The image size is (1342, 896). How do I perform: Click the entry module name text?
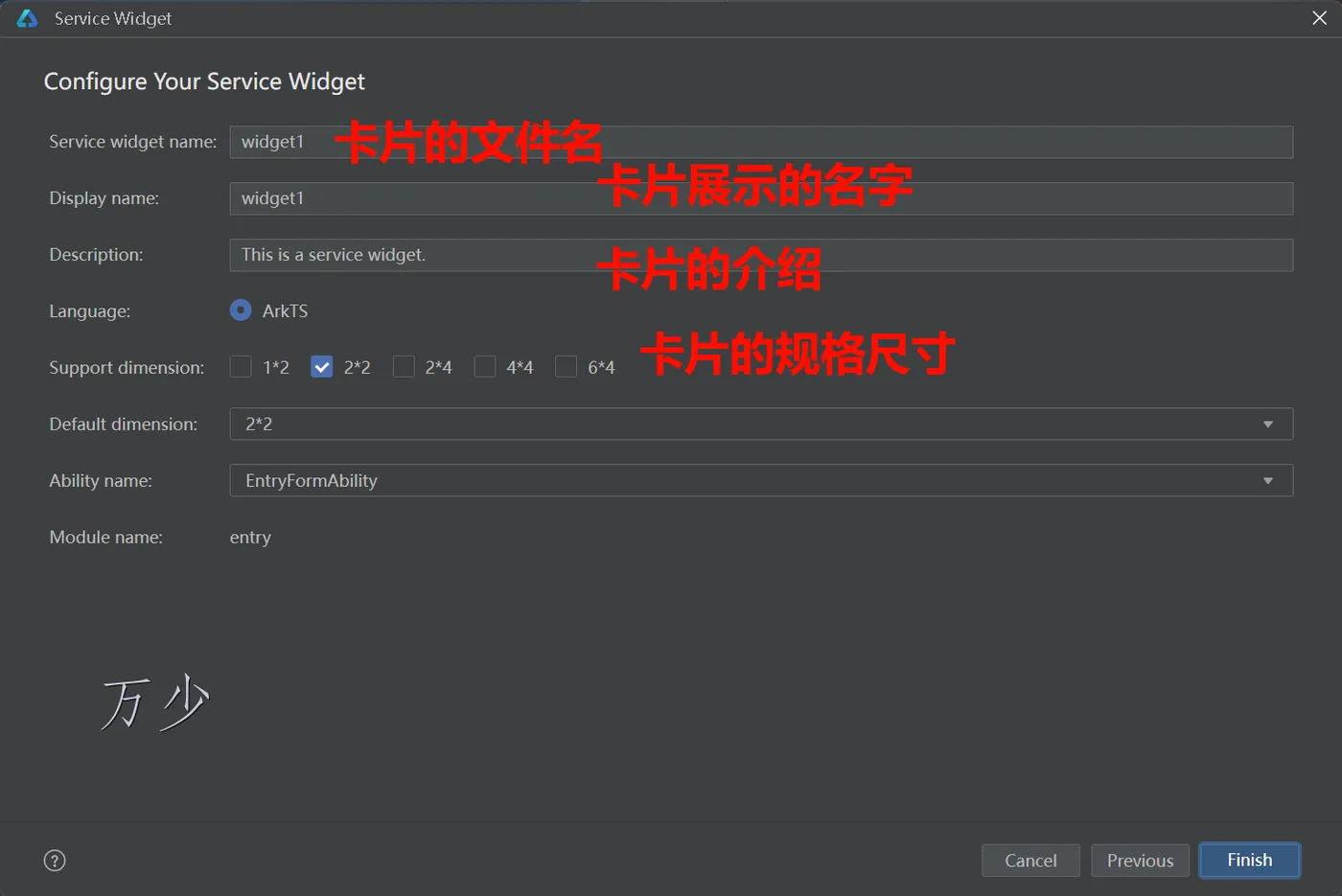250,538
